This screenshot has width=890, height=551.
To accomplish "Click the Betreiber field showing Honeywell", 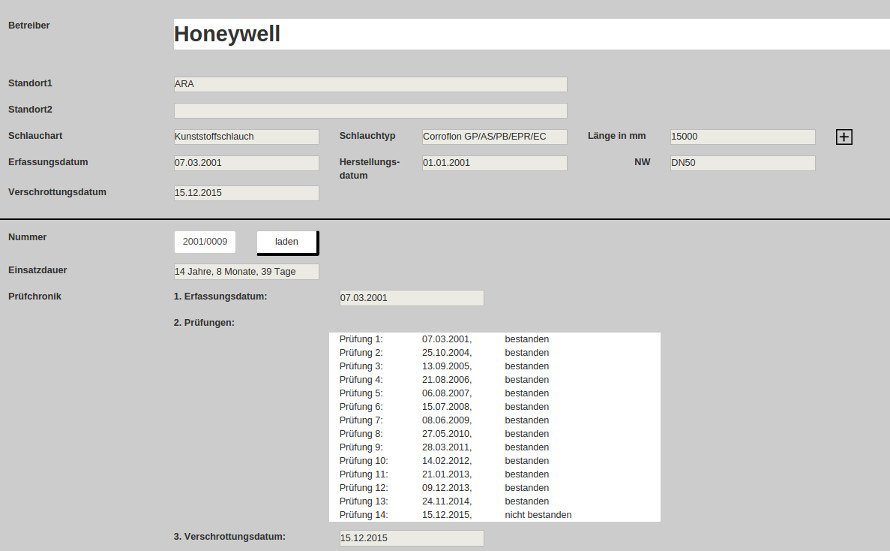I will tap(532, 34).
